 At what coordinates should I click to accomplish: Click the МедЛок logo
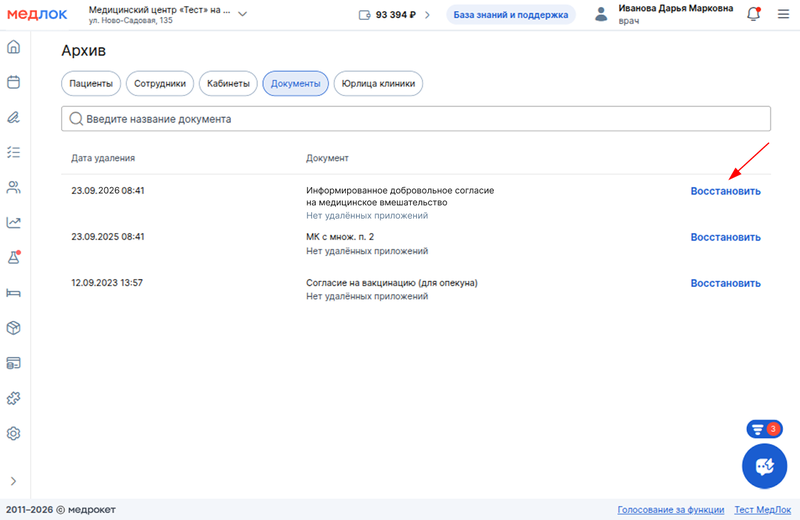click(x=37, y=14)
